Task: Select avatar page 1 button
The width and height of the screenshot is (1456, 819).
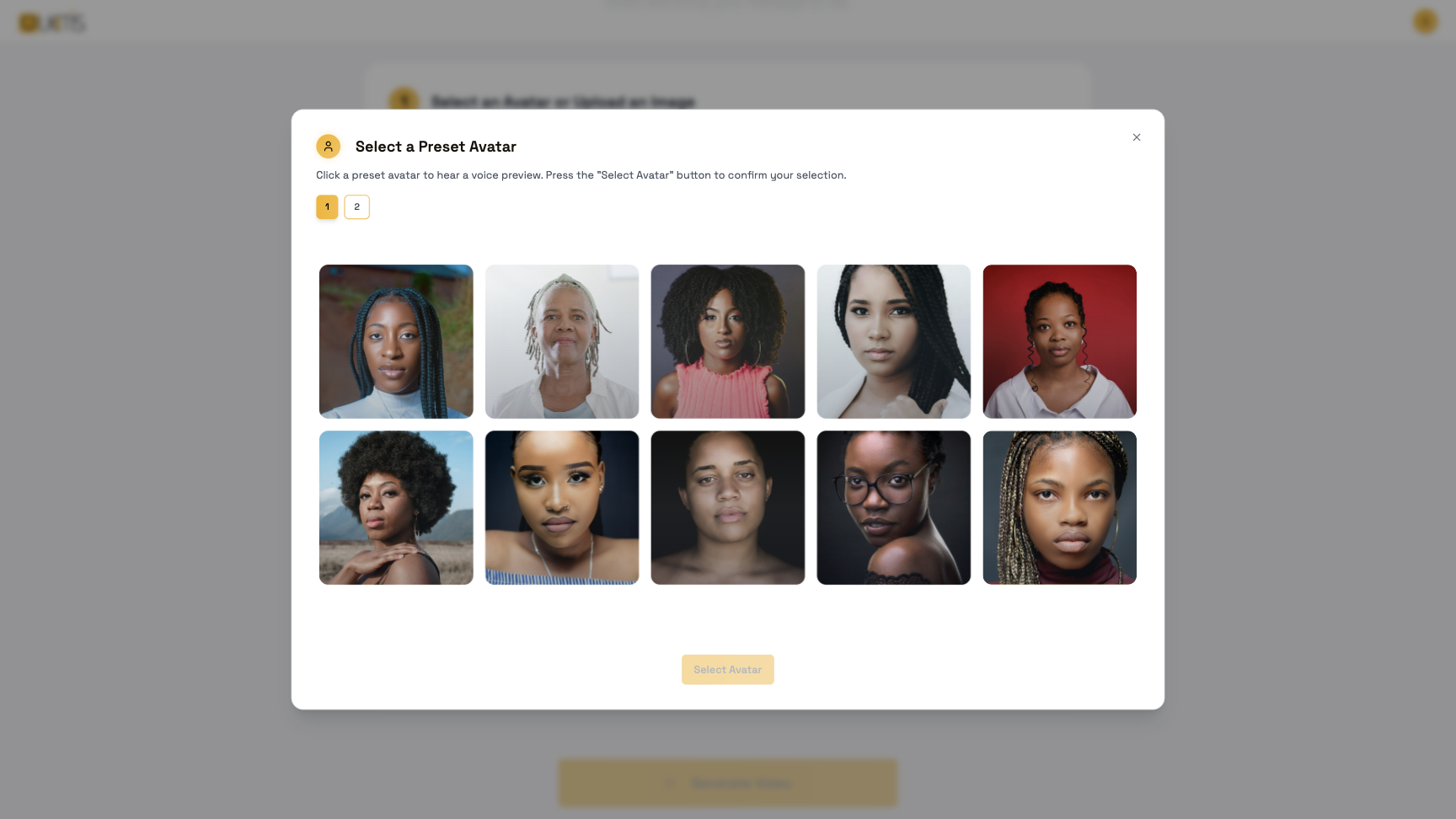Action: (327, 207)
